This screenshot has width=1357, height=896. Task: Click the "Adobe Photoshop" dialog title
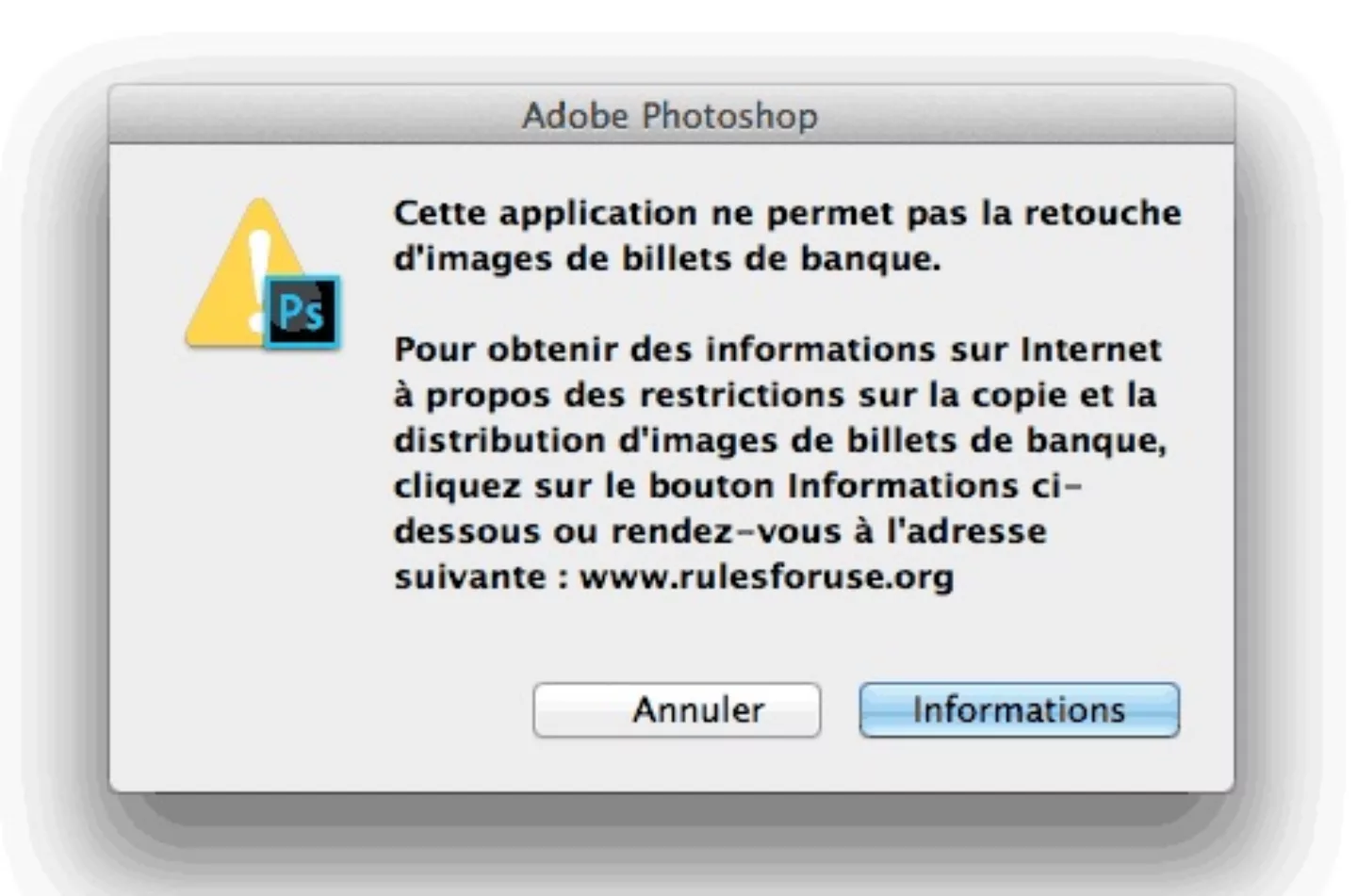(x=670, y=116)
